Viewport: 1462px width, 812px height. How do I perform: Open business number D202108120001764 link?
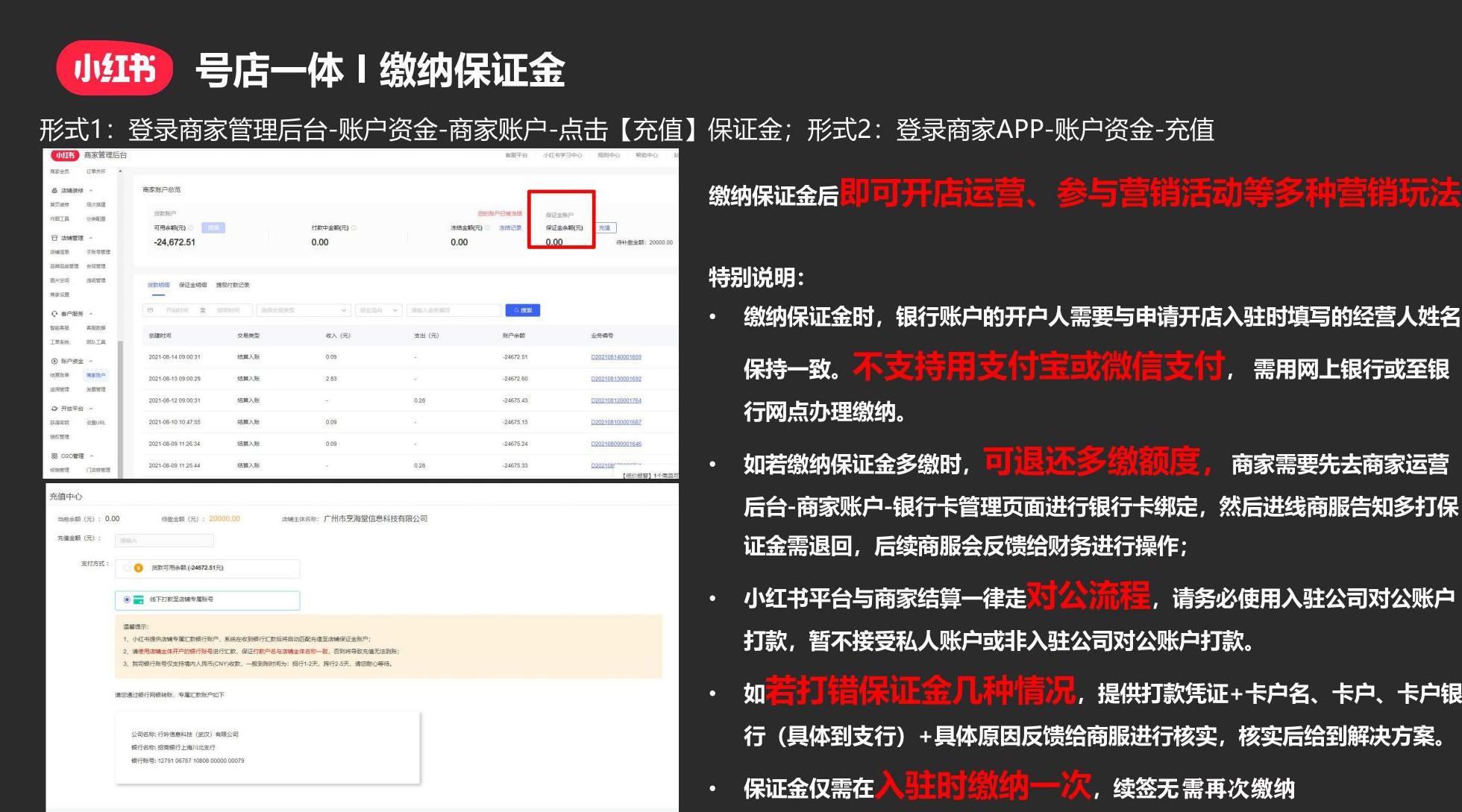[x=616, y=400]
